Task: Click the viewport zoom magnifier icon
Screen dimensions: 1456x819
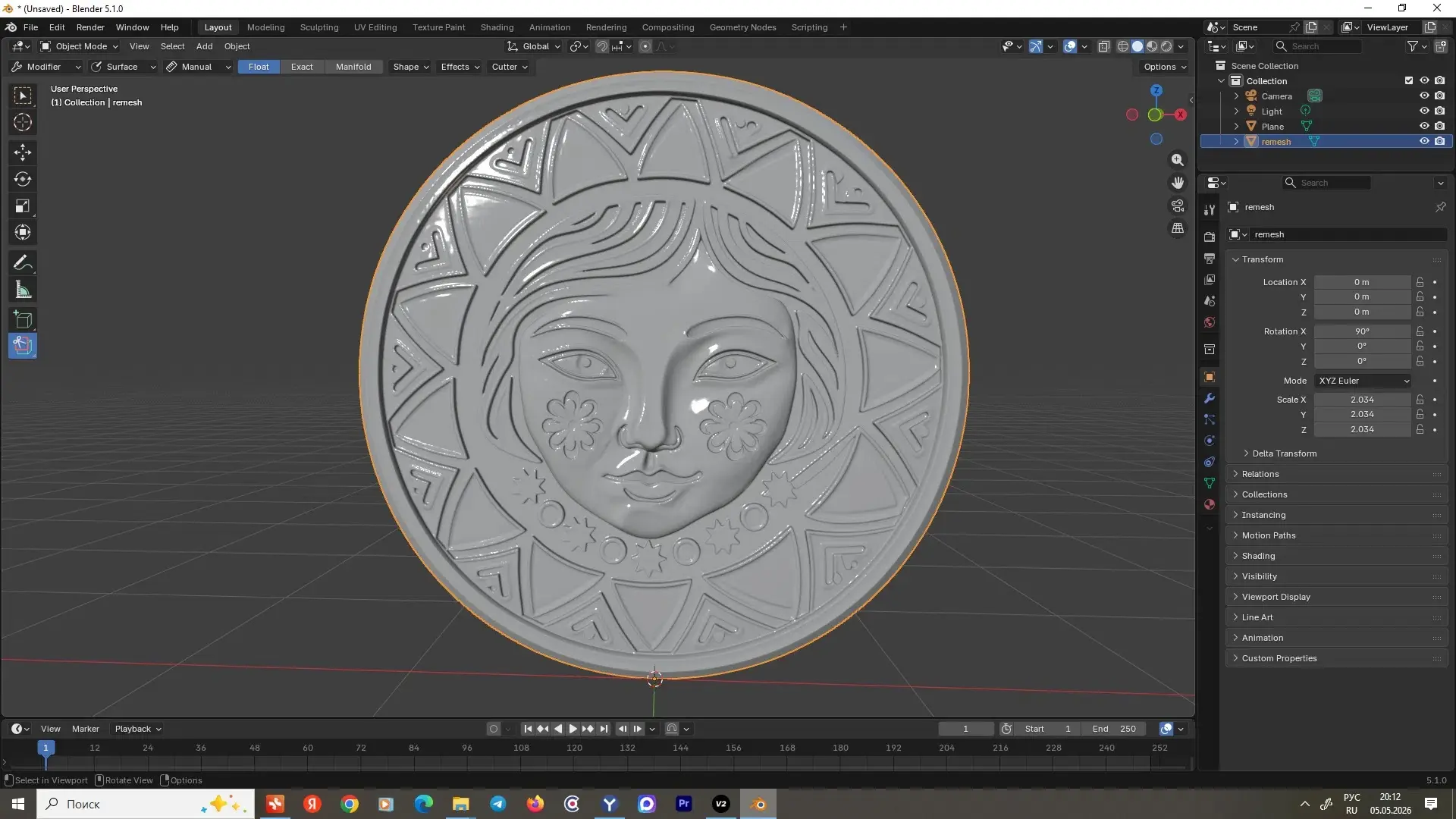Action: point(1178,160)
